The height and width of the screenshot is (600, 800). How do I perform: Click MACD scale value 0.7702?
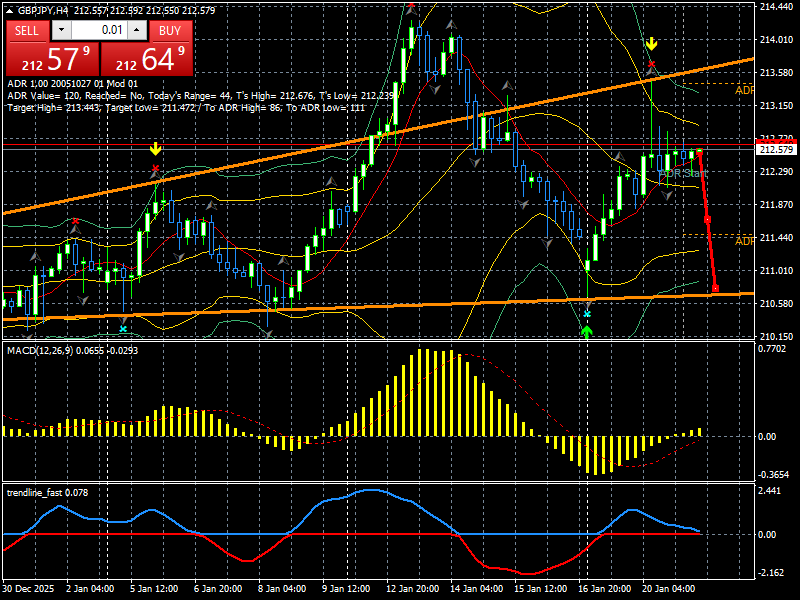773,349
